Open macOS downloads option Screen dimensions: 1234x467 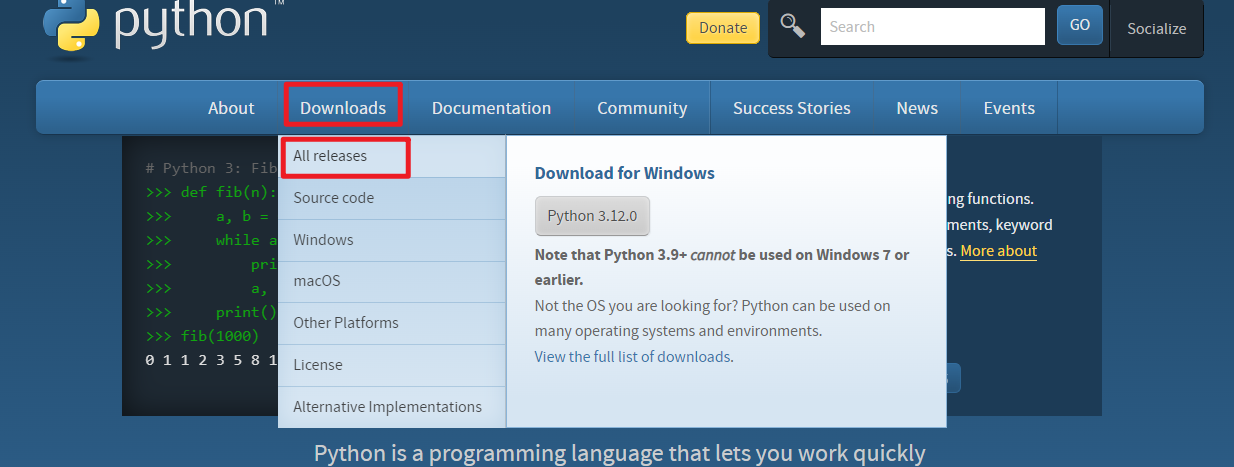pyautogui.click(x=316, y=282)
